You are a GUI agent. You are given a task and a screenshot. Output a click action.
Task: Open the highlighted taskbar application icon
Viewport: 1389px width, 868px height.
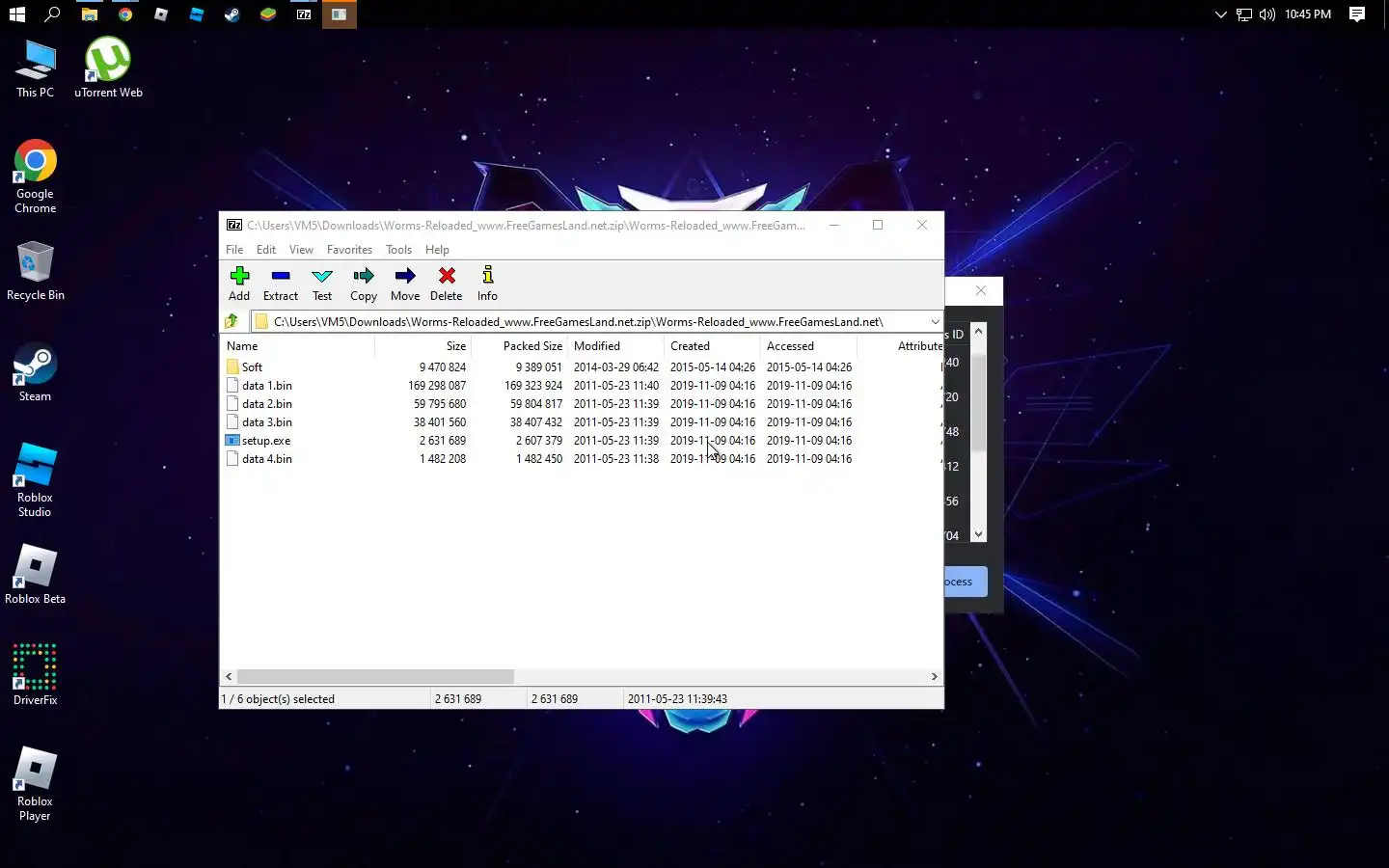click(340, 14)
